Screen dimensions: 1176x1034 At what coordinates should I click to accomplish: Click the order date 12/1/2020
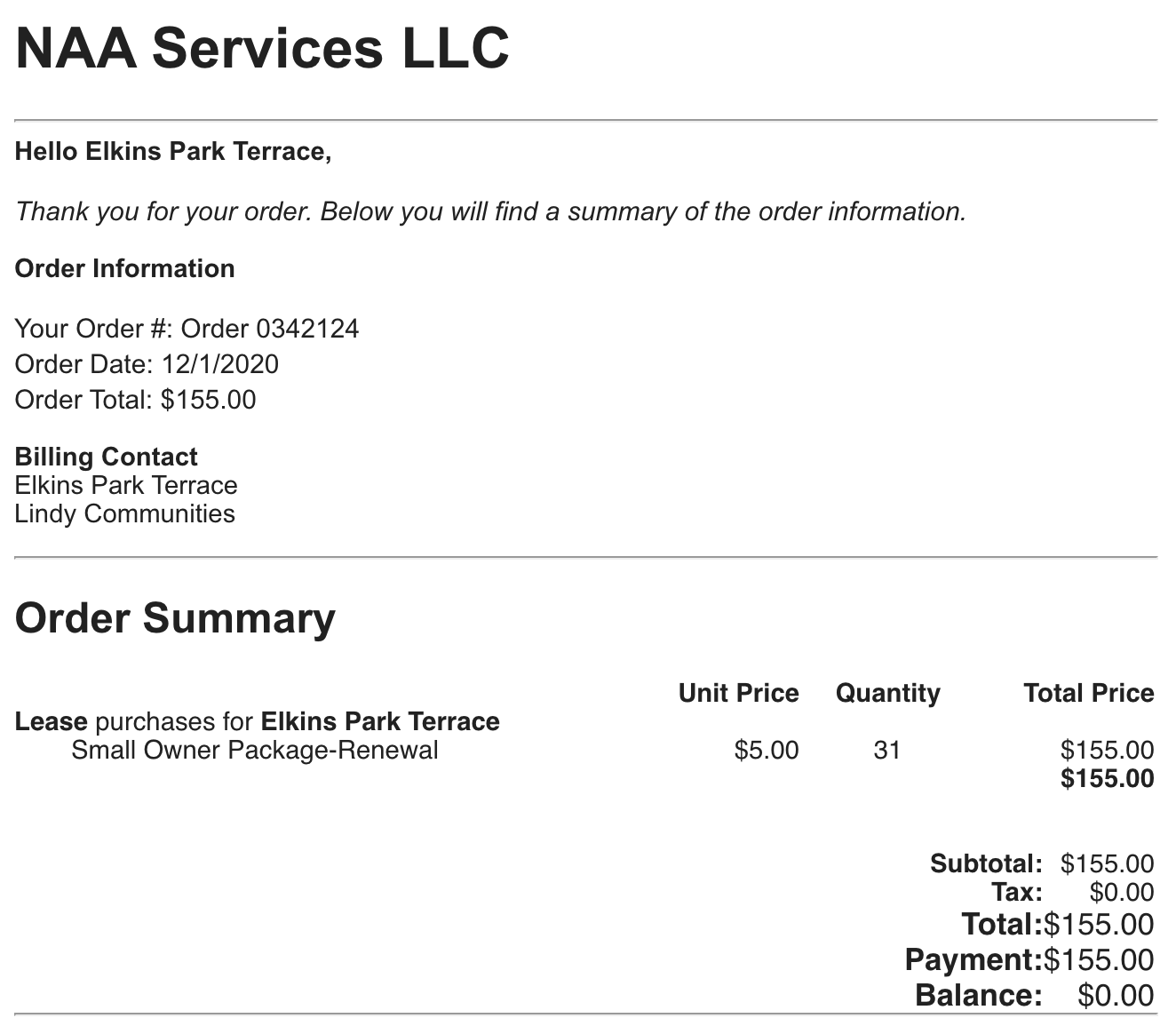coord(219,364)
